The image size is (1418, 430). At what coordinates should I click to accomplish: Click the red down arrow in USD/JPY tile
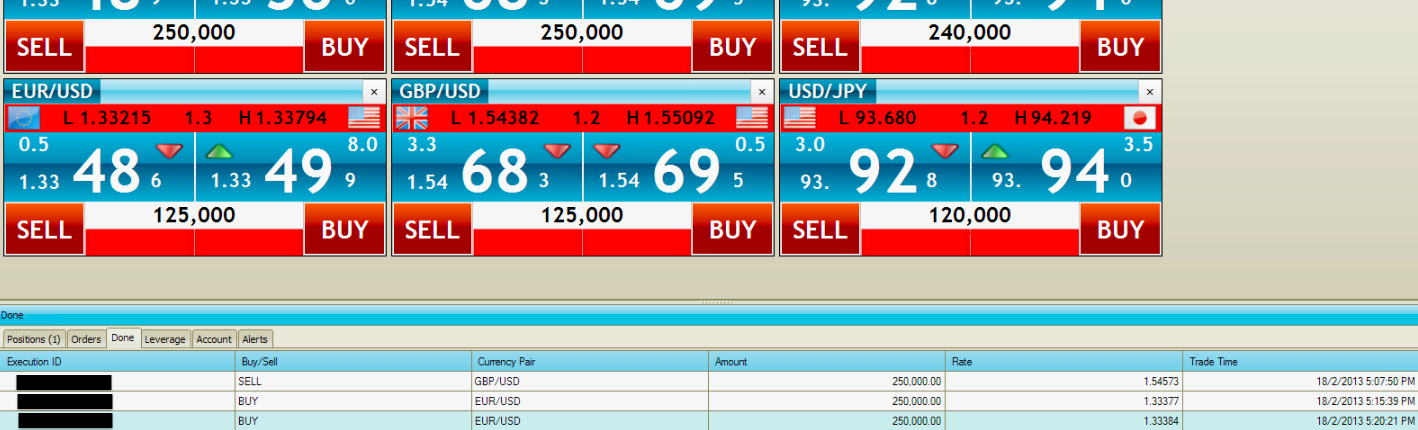coord(945,151)
